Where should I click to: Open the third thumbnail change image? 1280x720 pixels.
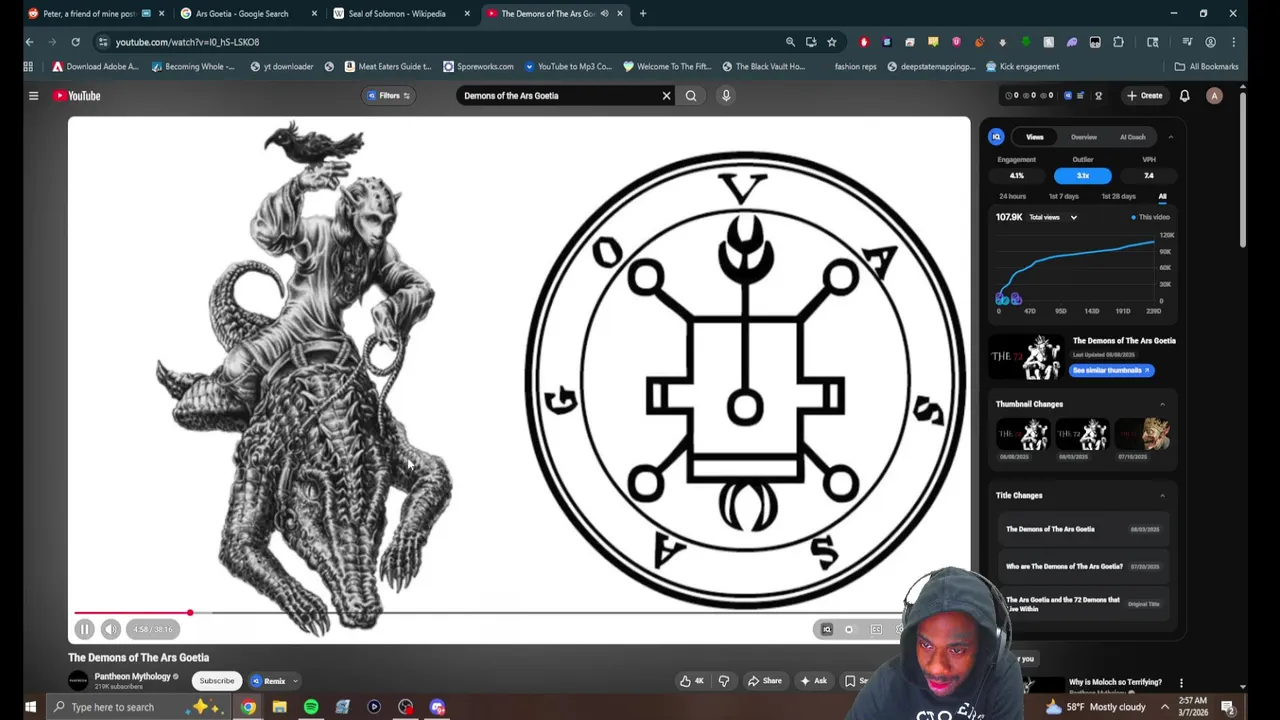tap(1141, 434)
